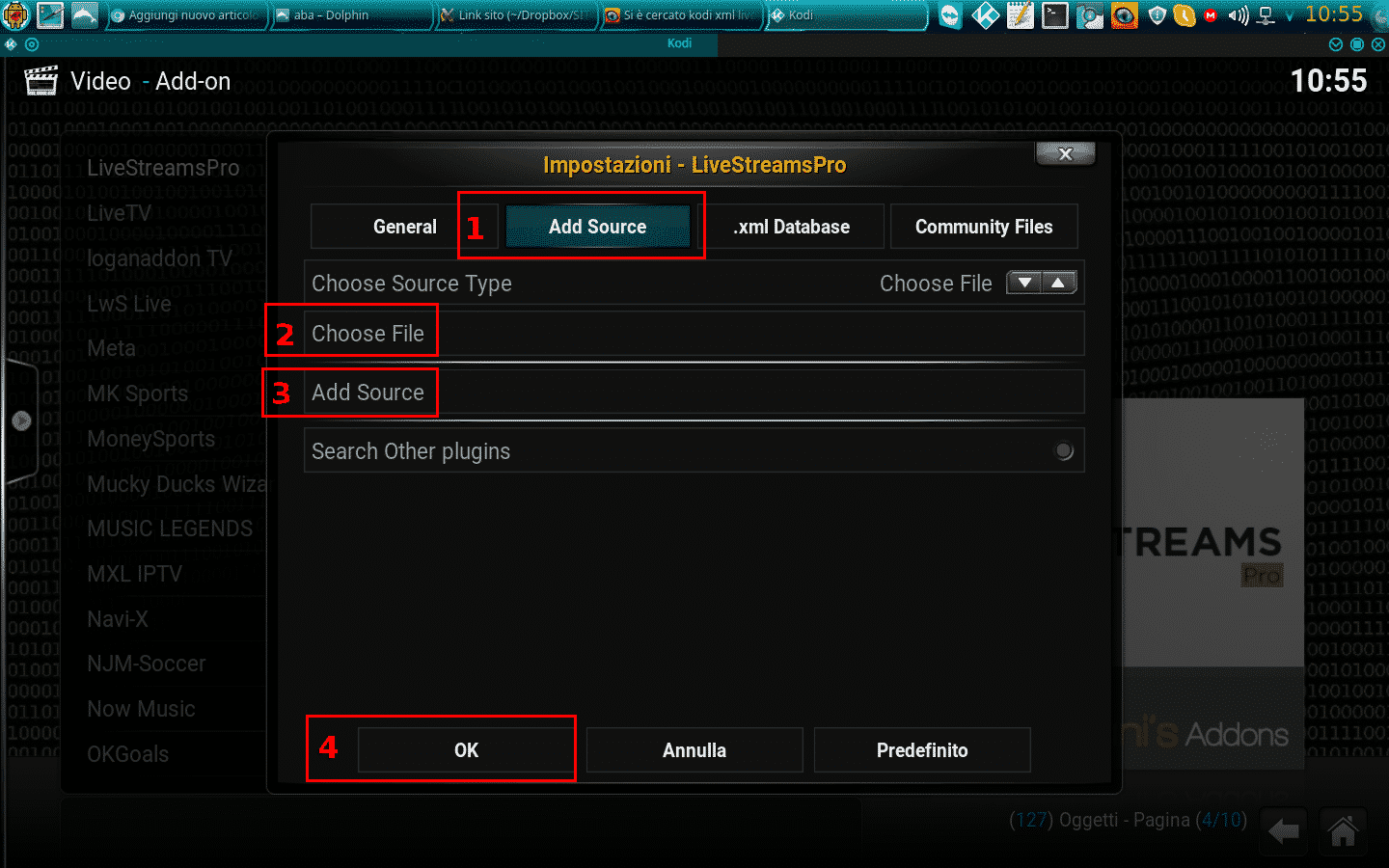This screenshot has height=868, width=1389.
Task: Open Now Music add-on
Action: [x=141, y=709]
